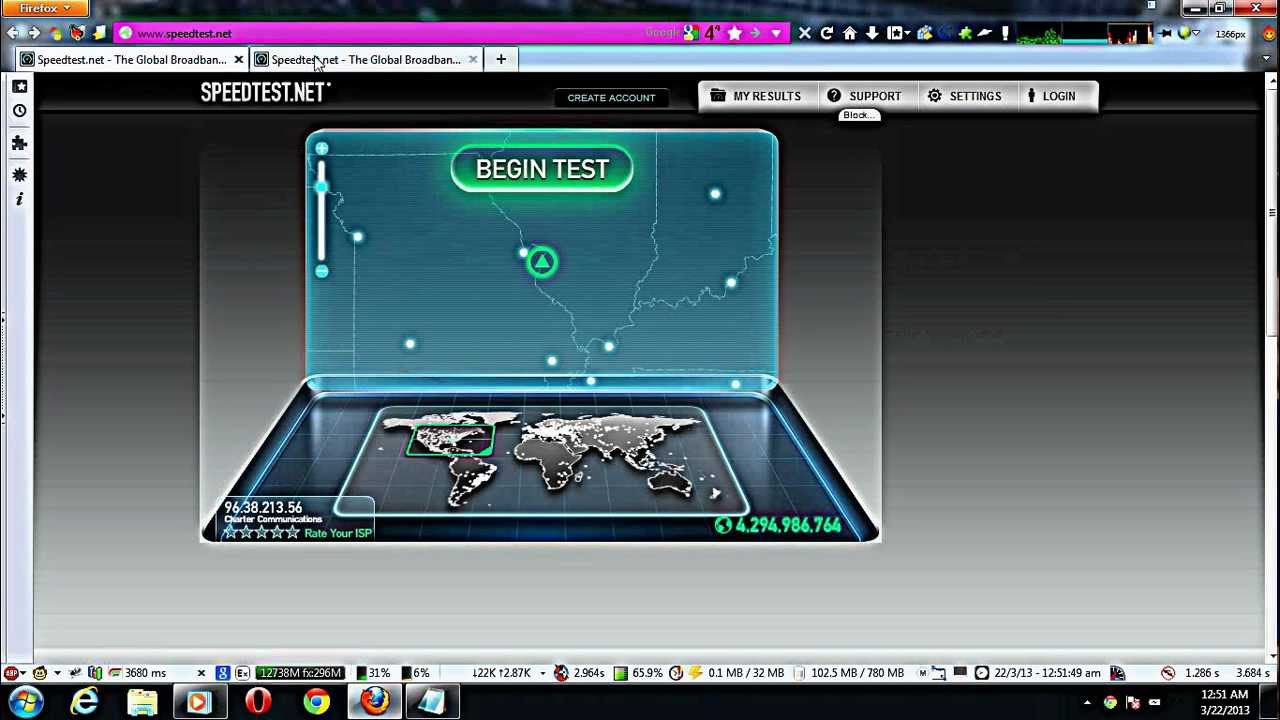1280x720 pixels.
Task: Open Windows Explorer folder from taskbar
Action: [x=142, y=702]
